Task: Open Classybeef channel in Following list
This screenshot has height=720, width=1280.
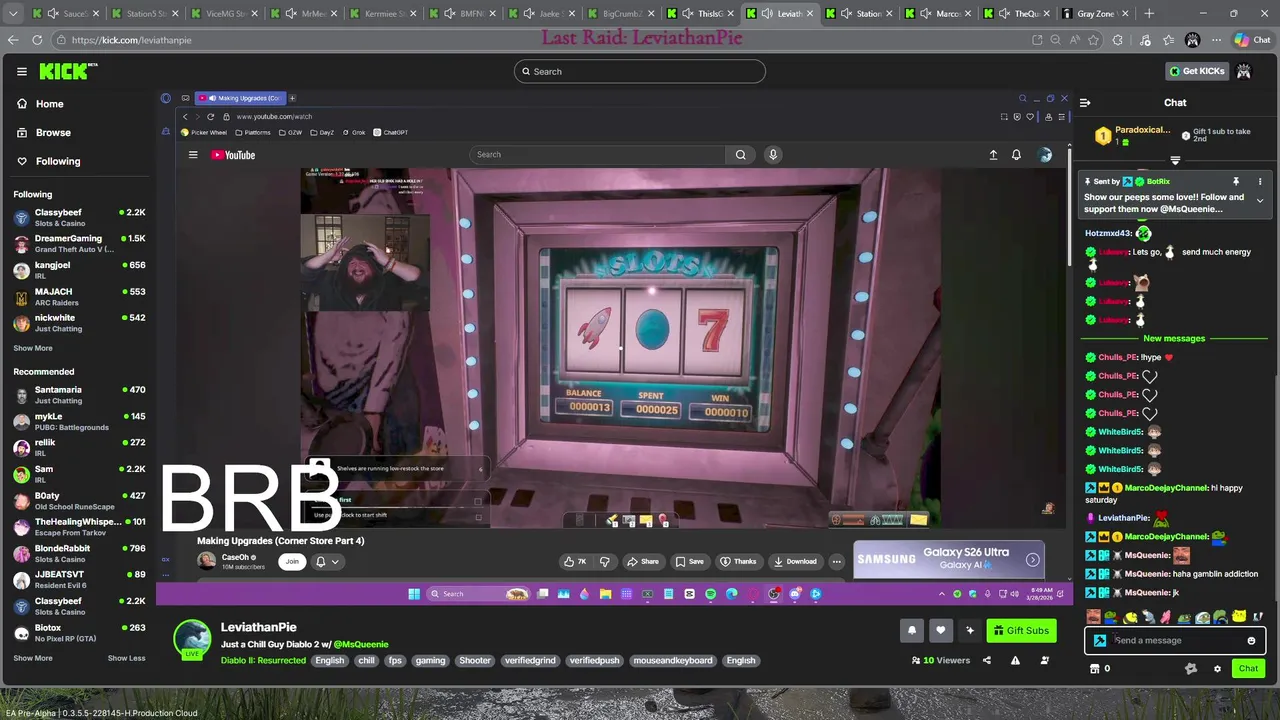Action: 78,217
